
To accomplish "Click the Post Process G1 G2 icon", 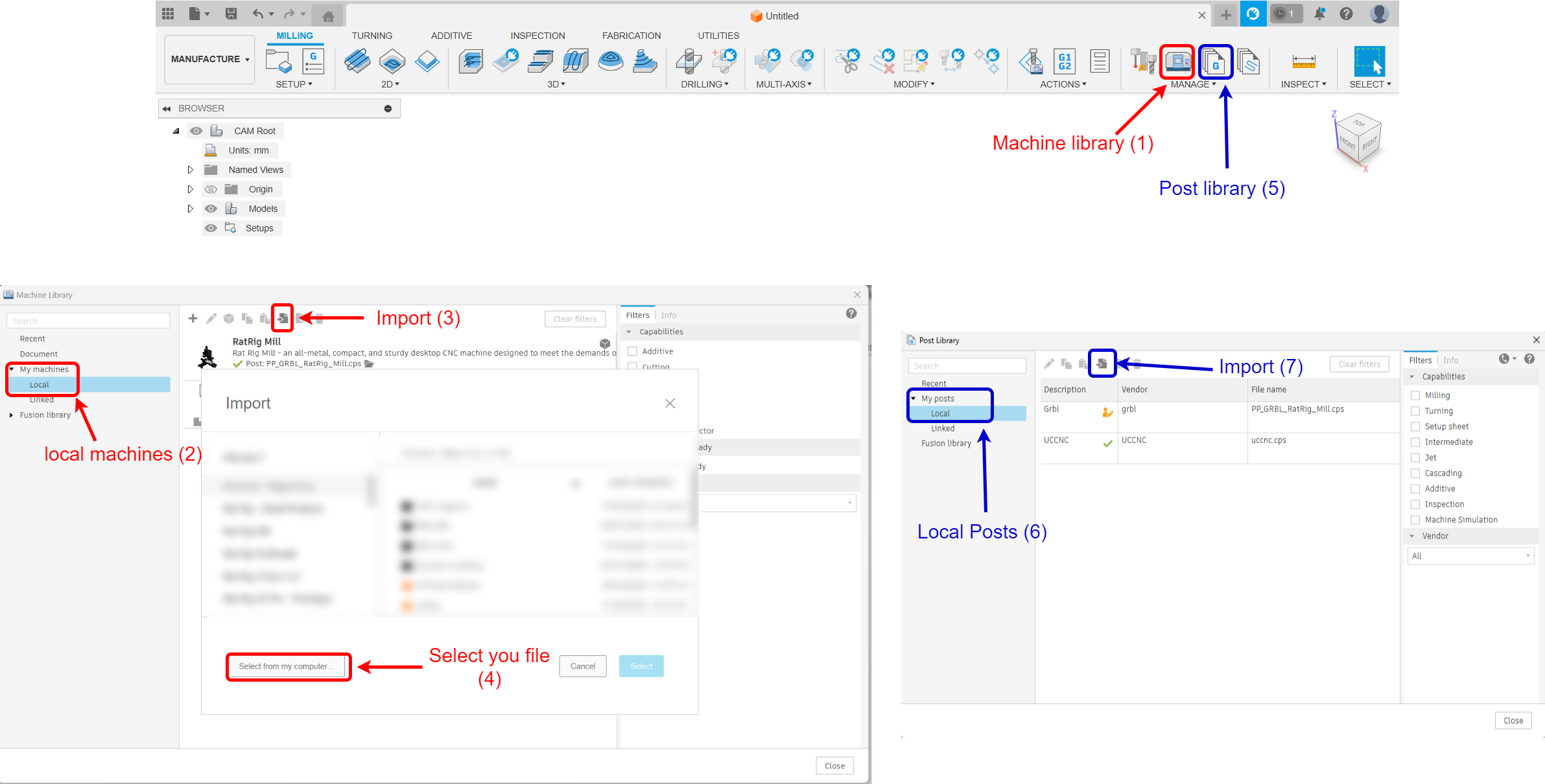I will [1065, 62].
